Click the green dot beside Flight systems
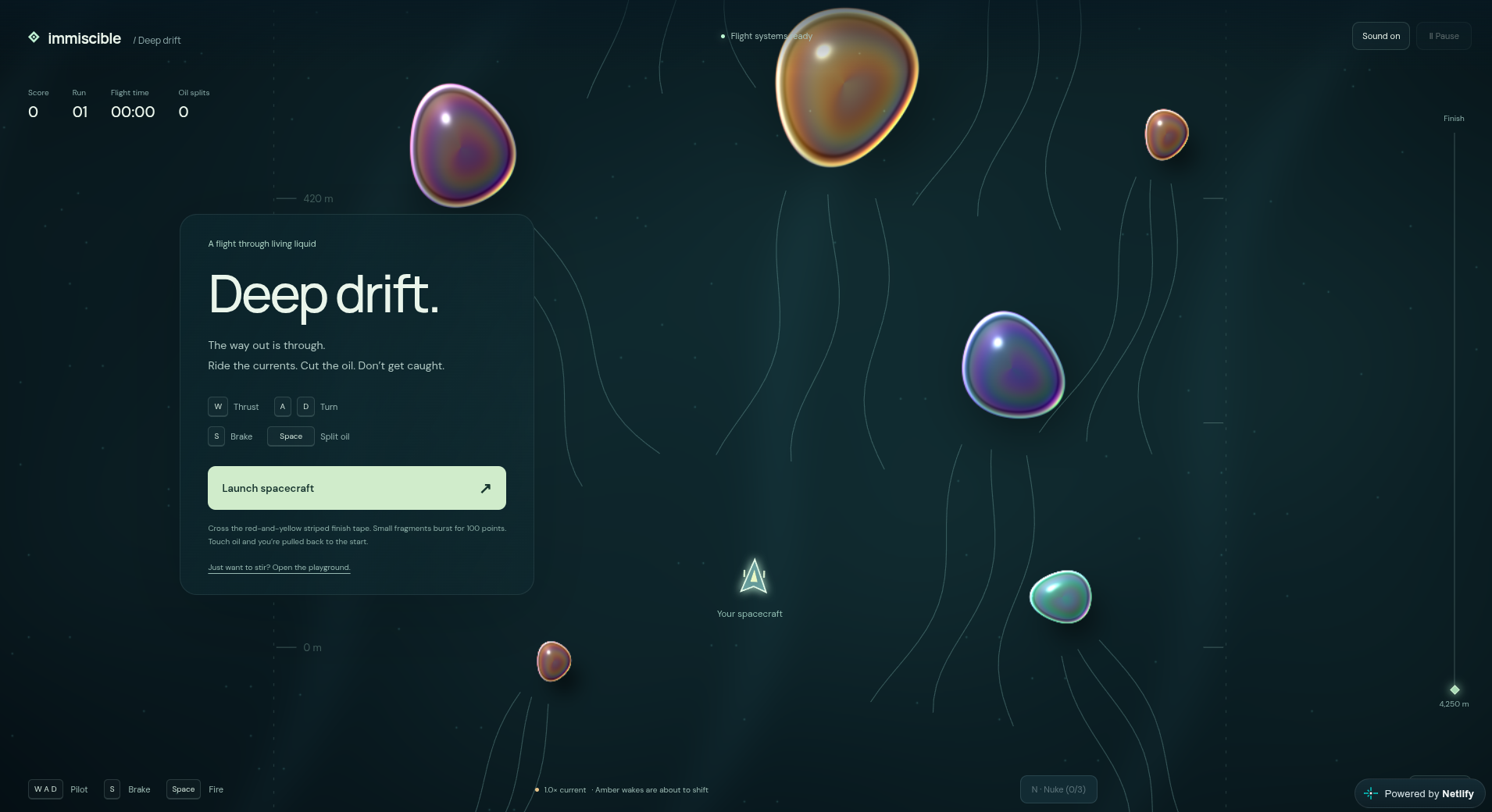Image resolution: width=1492 pixels, height=812 pixels. (x=723, y=36)
